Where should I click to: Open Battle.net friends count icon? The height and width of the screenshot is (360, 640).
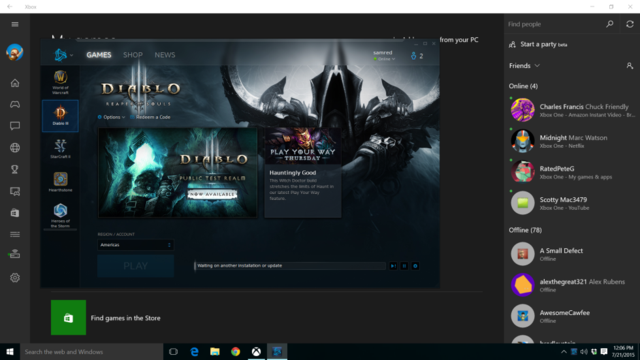tap(417, 56)
